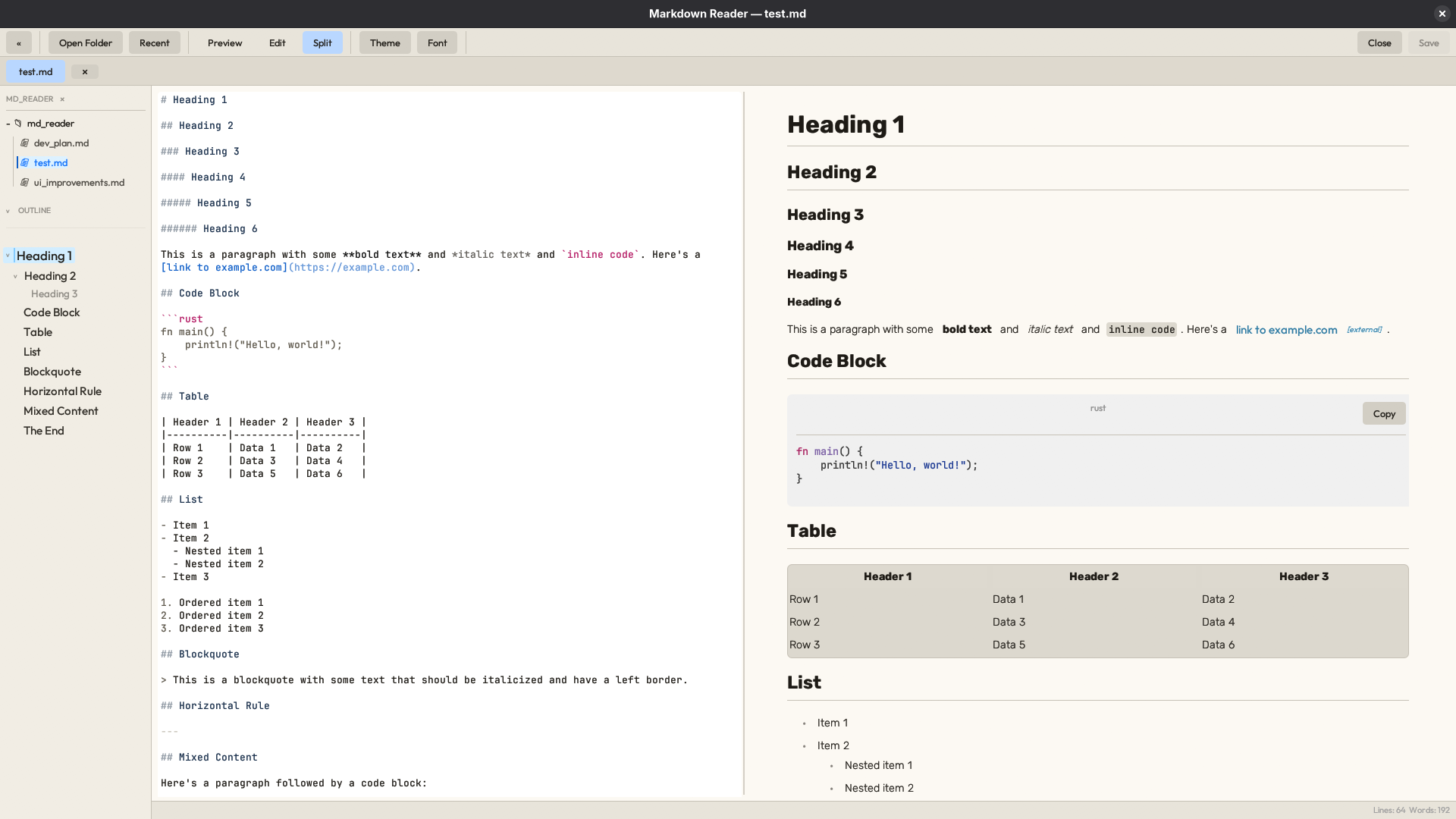The image size is (1456, 819).
Task: Open a recent file with Recent
Action: tap(154, 42)
